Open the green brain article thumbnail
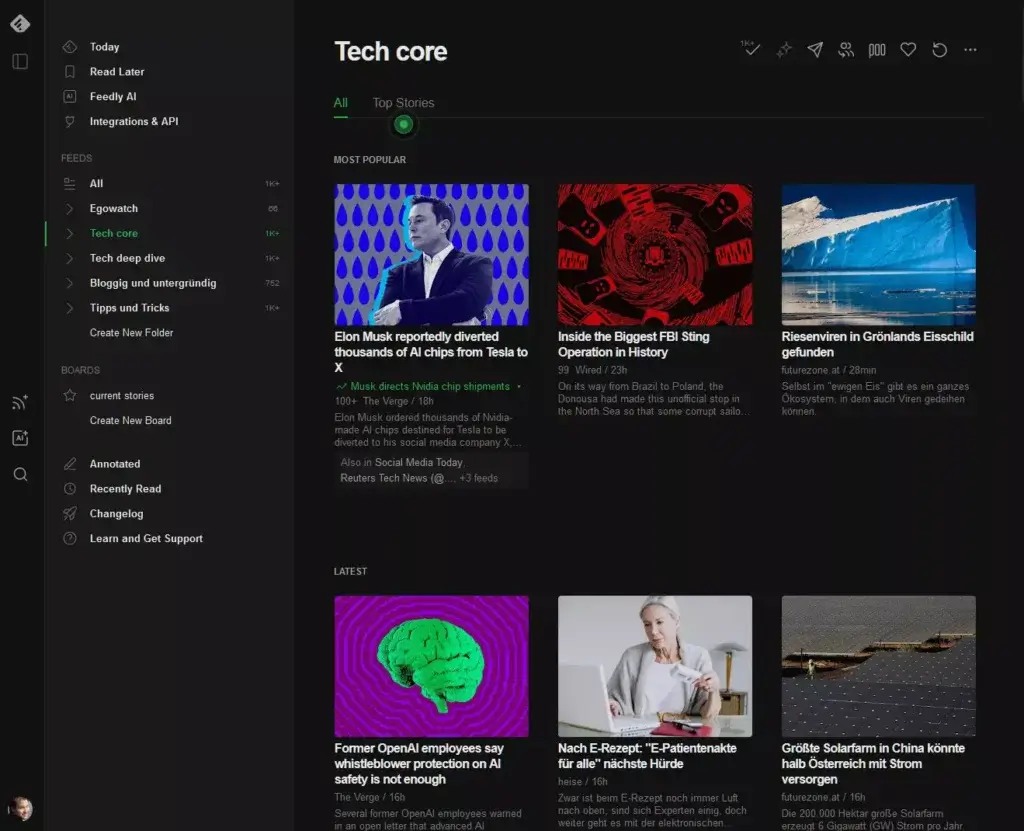Screen dimensions: 1024x831 pyautogui.click(x=432, y=666)
